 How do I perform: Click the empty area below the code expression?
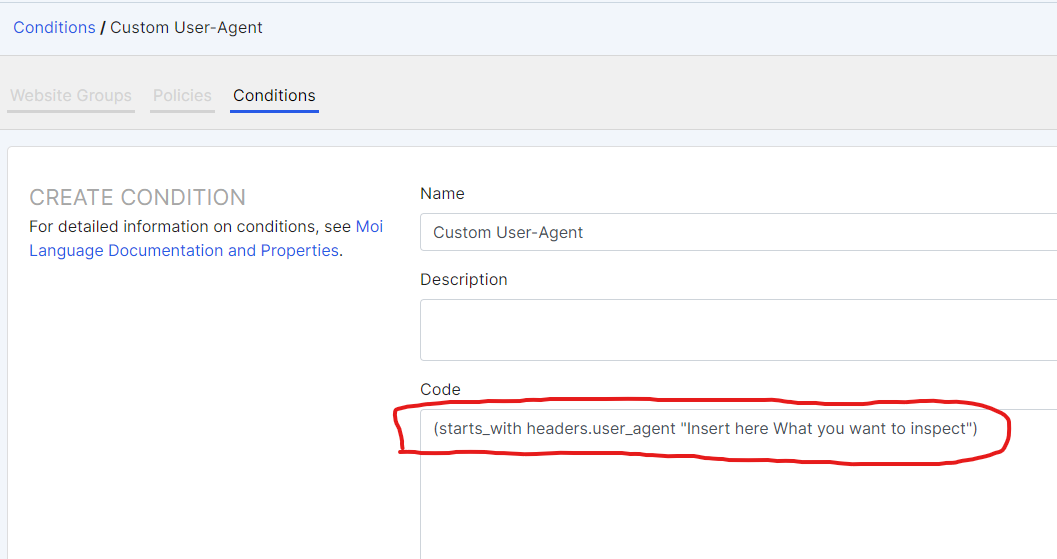tap(738, 510)
